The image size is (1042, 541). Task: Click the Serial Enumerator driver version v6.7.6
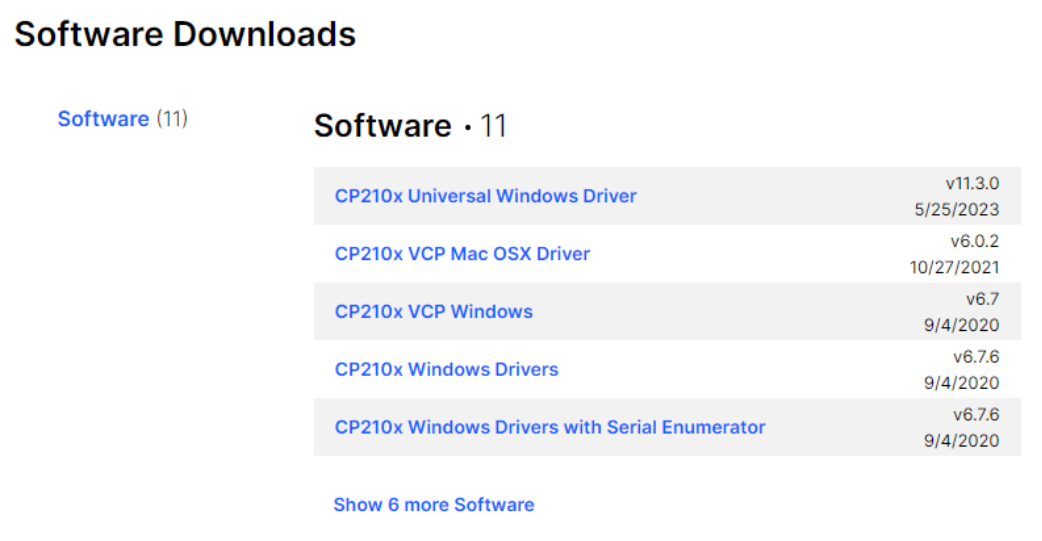[975, 415]
